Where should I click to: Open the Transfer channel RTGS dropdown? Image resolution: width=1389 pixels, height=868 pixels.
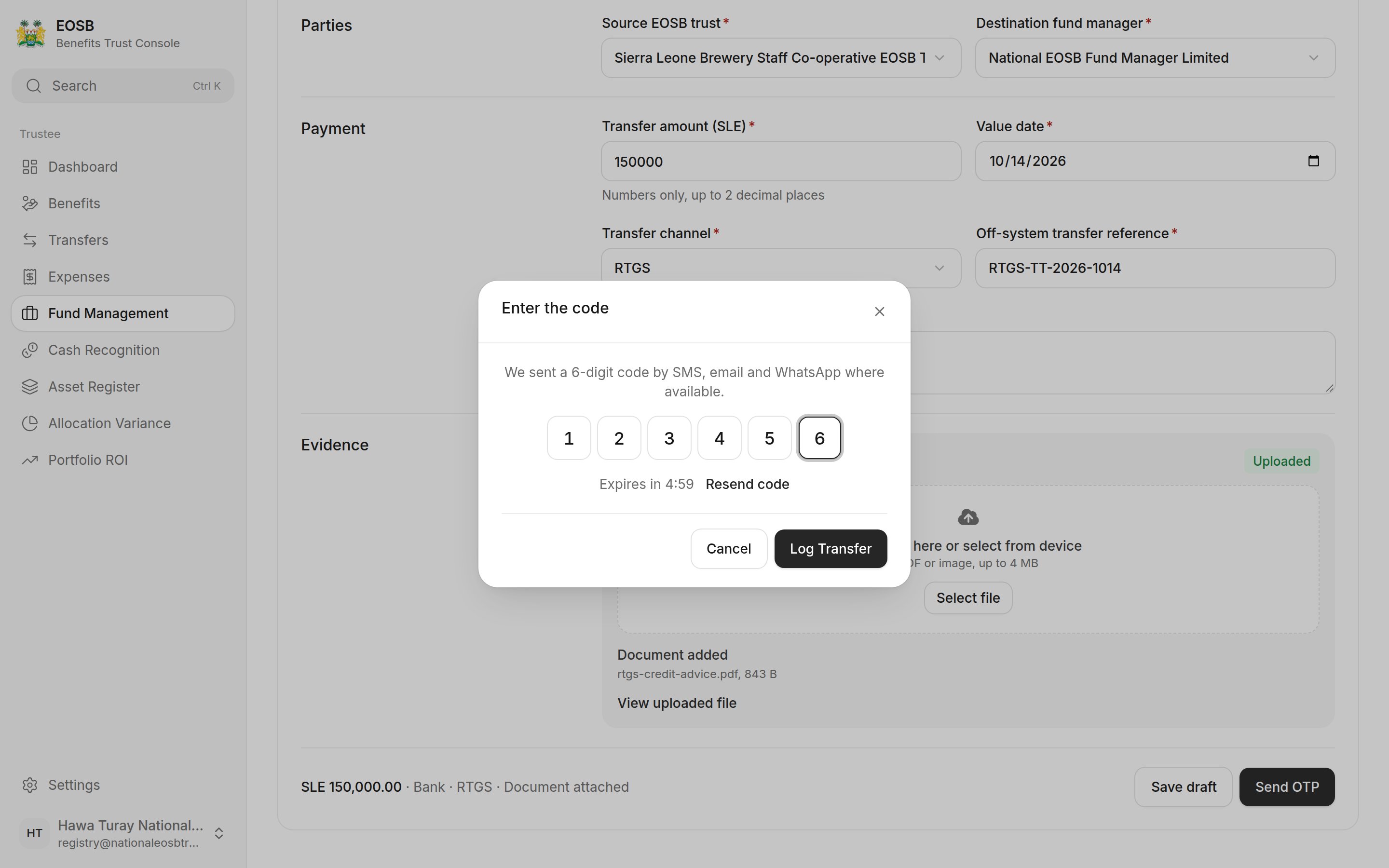coord(781,268)
